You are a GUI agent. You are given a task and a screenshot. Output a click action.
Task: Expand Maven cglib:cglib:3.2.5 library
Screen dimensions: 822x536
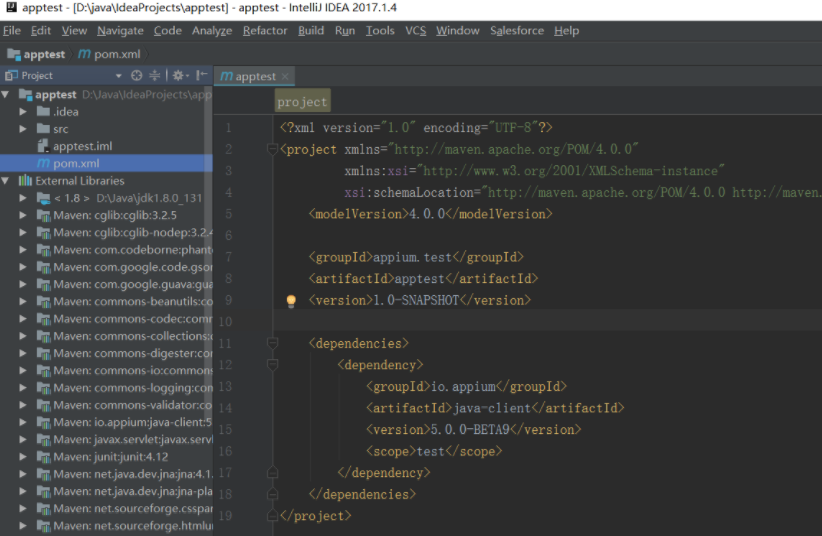tap(23, 215)
